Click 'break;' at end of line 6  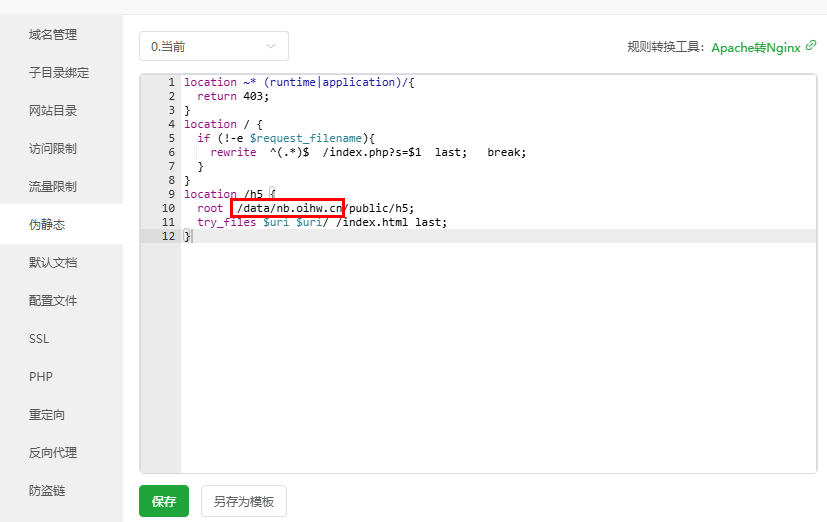506,152
